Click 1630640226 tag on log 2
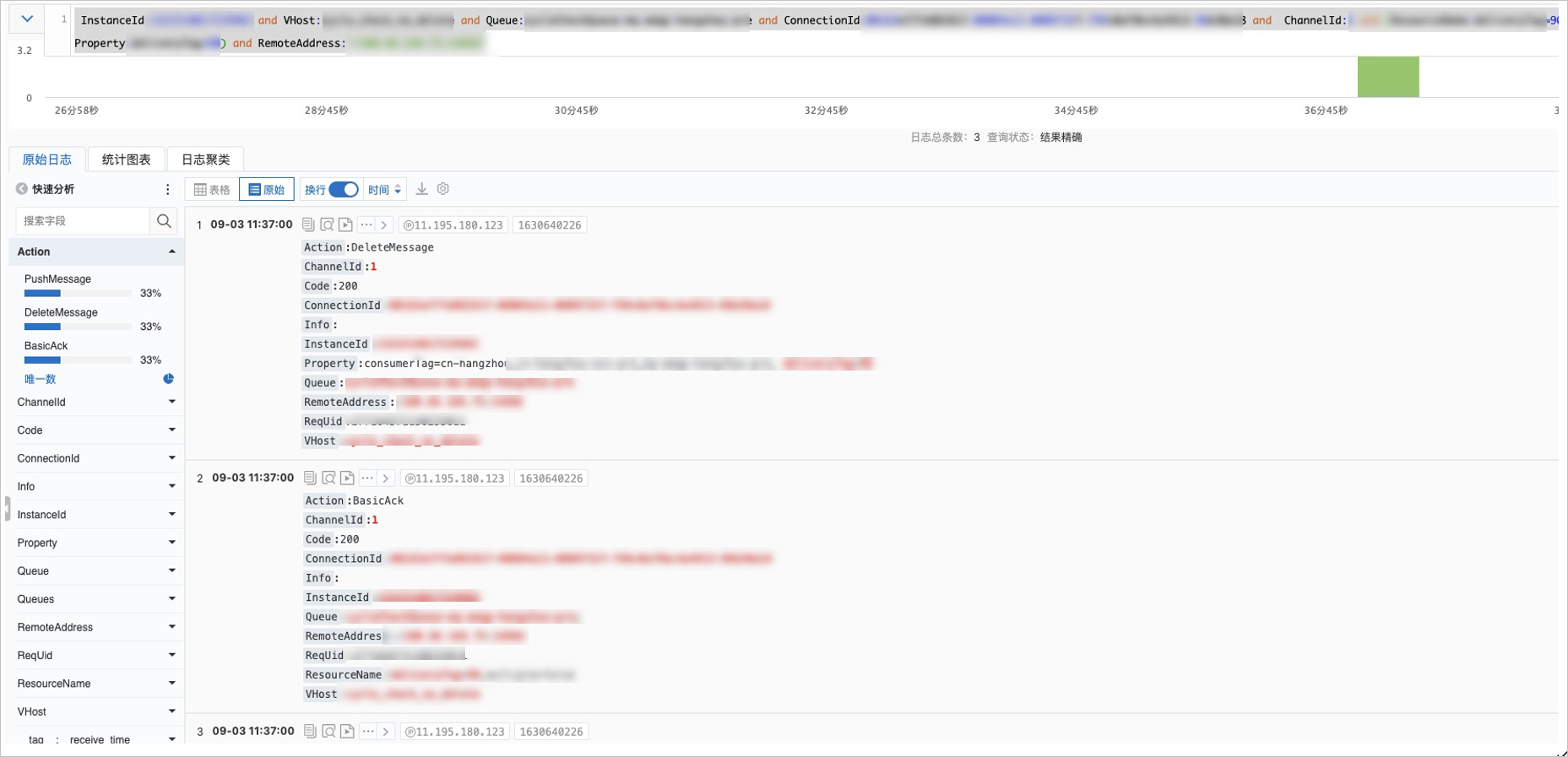Screen dimensions: 1568x757 [x=551, y=479]
